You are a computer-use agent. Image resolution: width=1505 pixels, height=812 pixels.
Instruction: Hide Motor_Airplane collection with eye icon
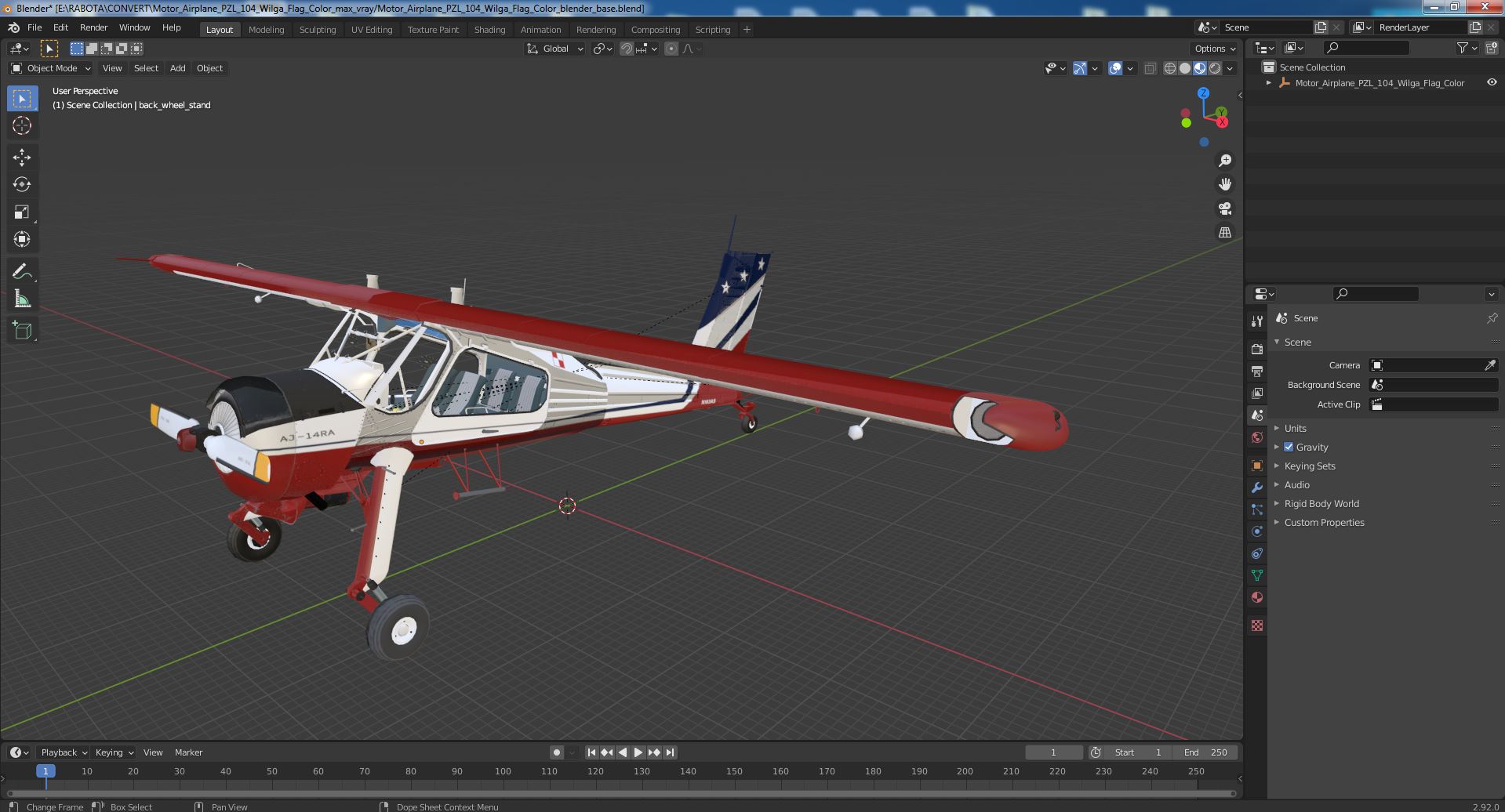pyautogui.click(x=1492, y=82)
